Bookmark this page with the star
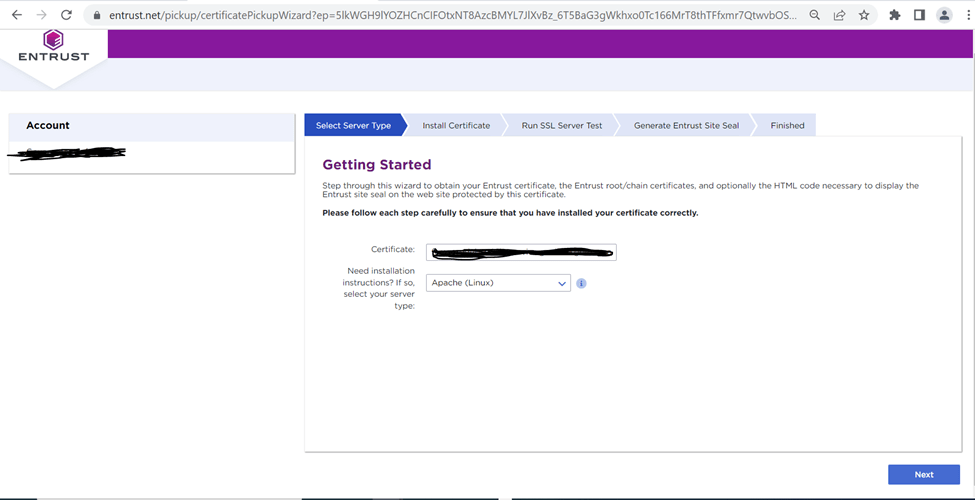Viewport: 975px width, 500px height. (x=864, y=15)
